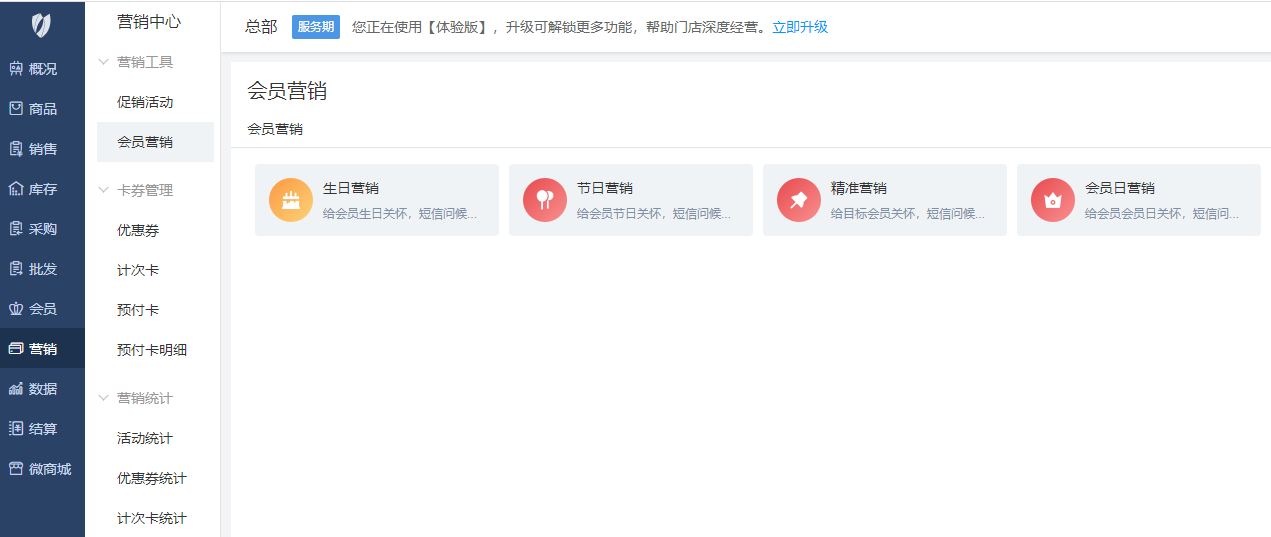
Task: Click the 会员 crown icon in sidebar
Action: tap(16, 309)
